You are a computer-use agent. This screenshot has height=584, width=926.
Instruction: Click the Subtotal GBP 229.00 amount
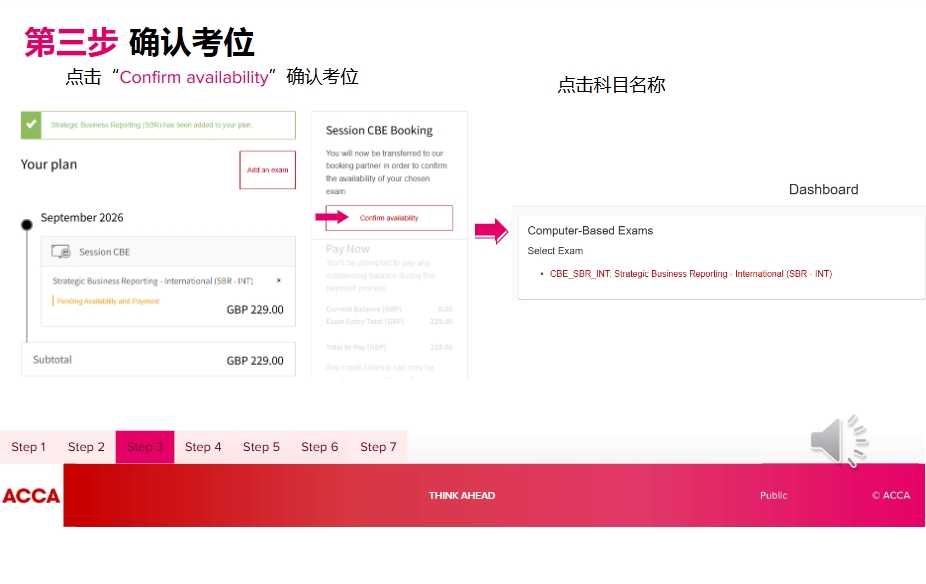point(255,361)
